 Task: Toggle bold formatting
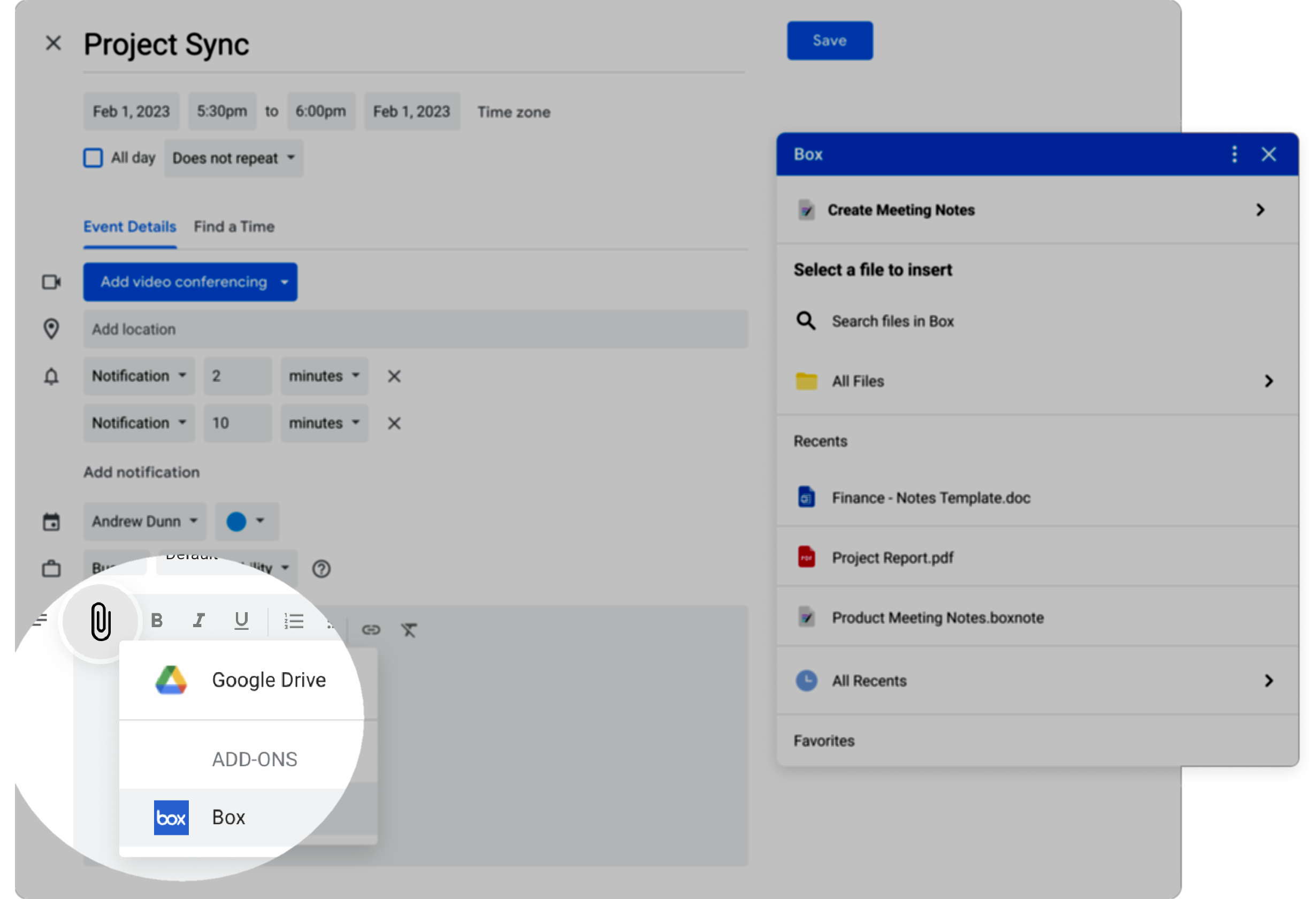[x=157, y=621]
